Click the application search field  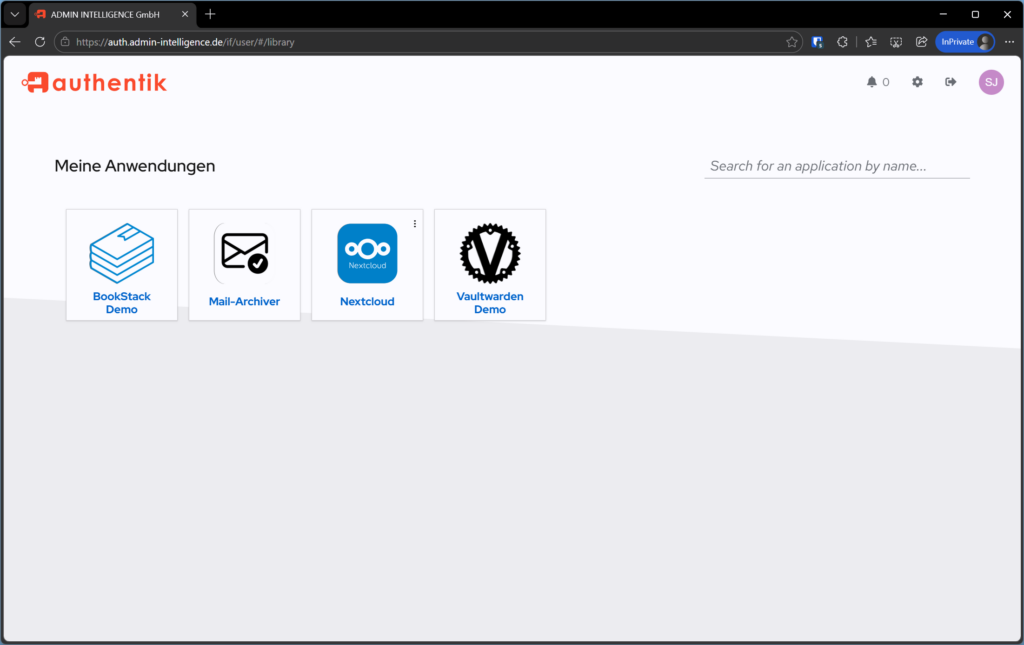point(836,165)
